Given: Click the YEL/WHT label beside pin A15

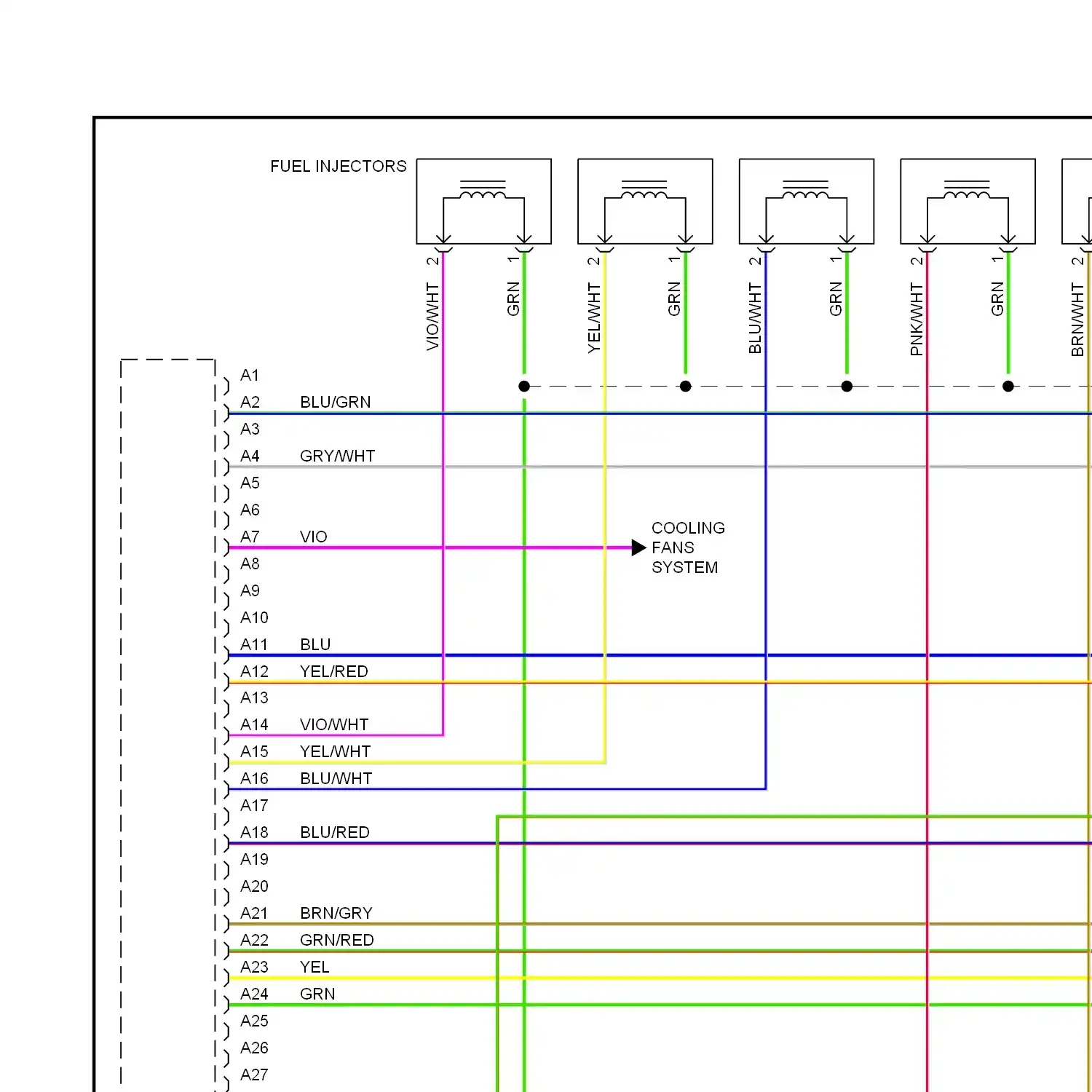Looking at the screenshot, I should [x=336, y=752].
